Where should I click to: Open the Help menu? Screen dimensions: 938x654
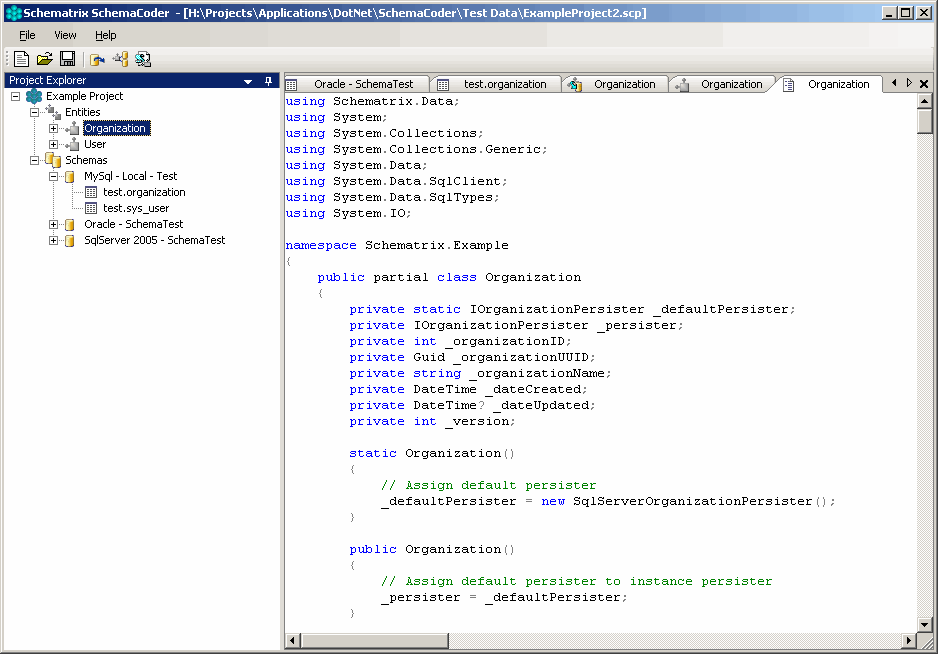[106, 35]
